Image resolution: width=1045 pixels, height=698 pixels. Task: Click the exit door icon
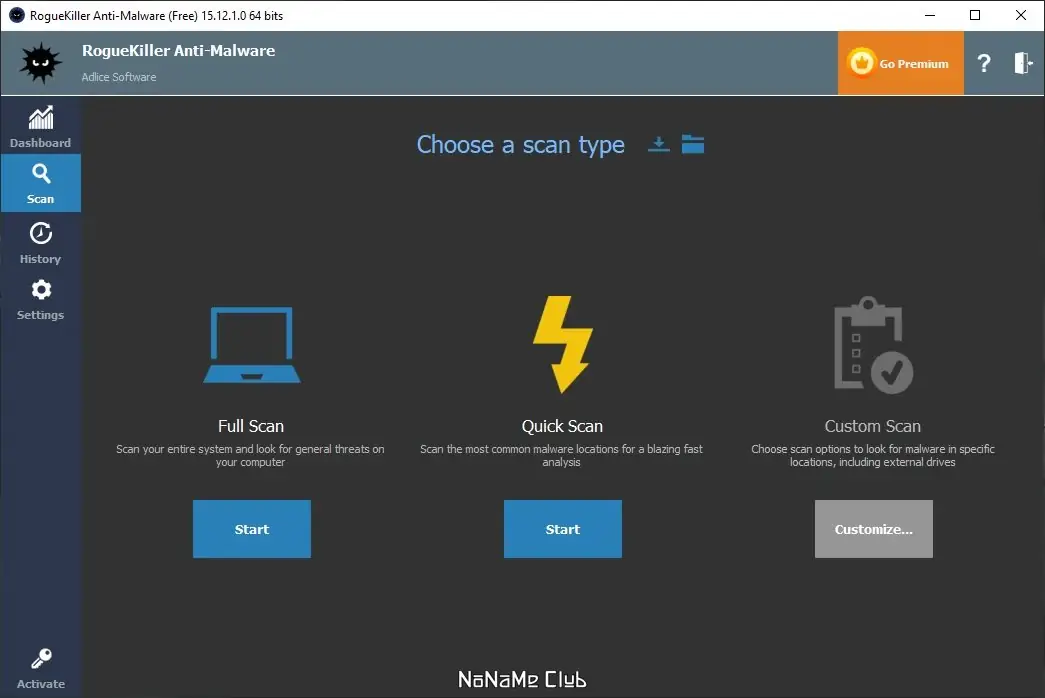(1023, 63)
